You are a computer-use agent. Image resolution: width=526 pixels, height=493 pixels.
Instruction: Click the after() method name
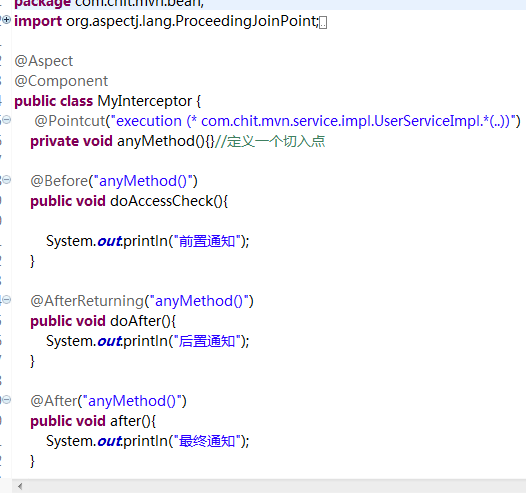click(126, 421)
